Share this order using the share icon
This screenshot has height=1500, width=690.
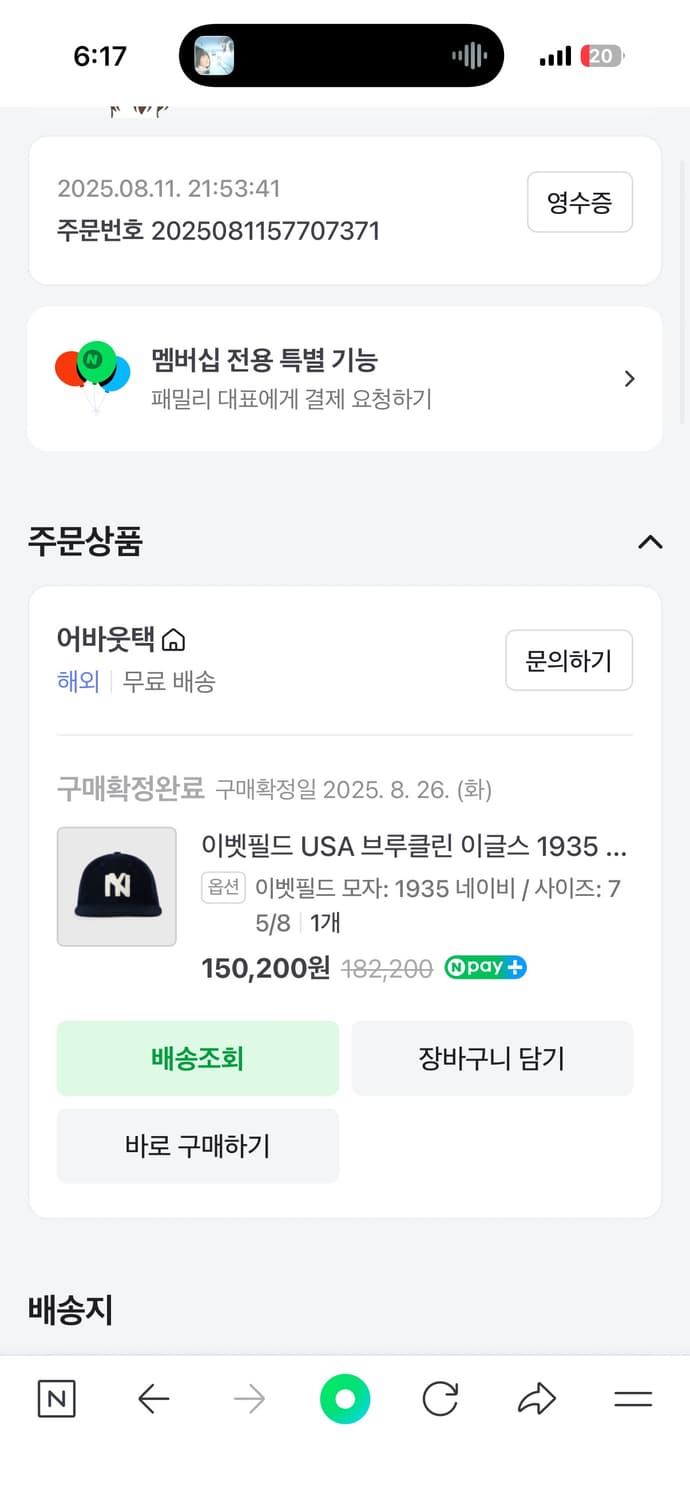[x=536, y=1399]
